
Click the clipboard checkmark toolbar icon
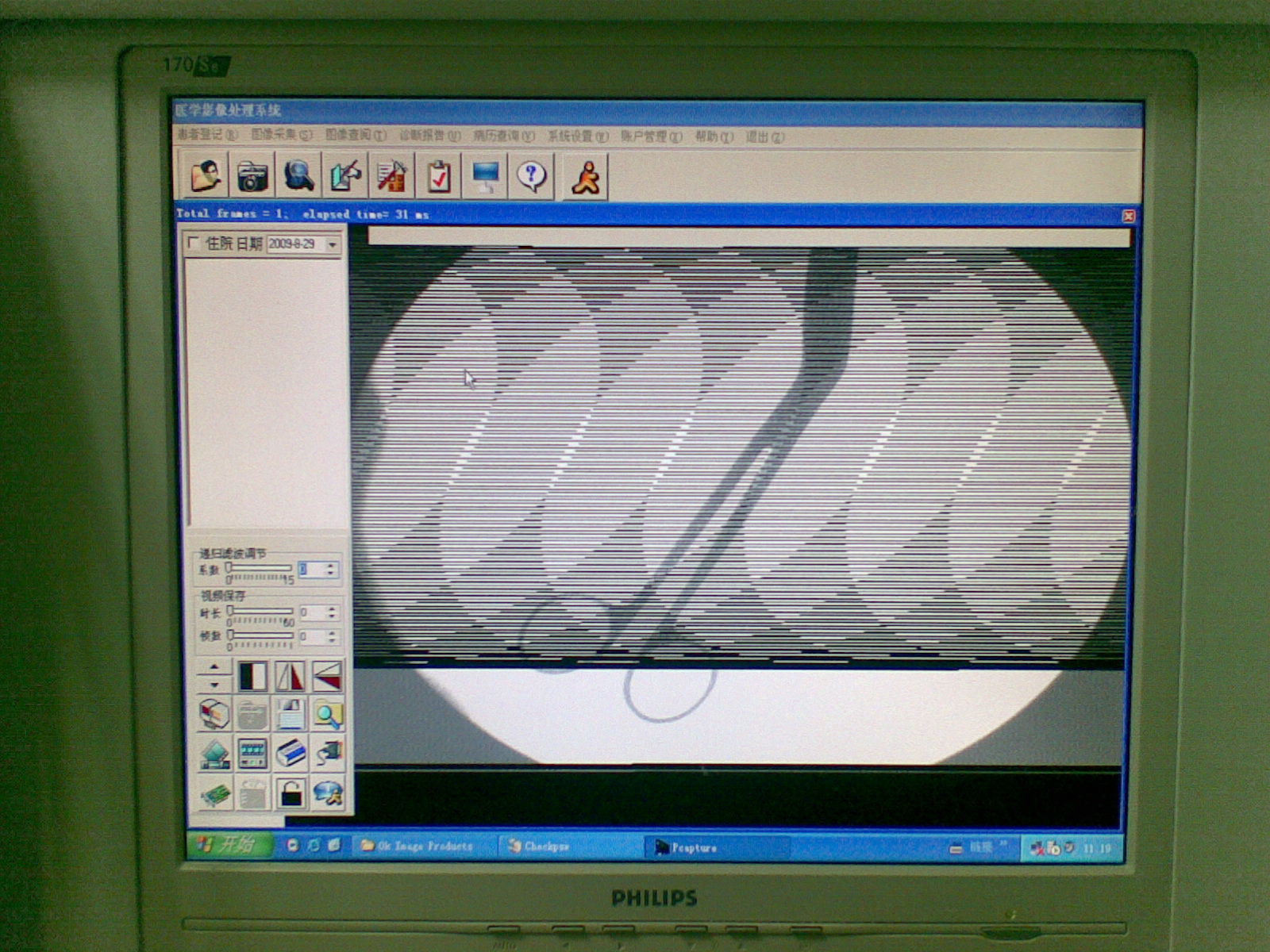click(439, 175)
